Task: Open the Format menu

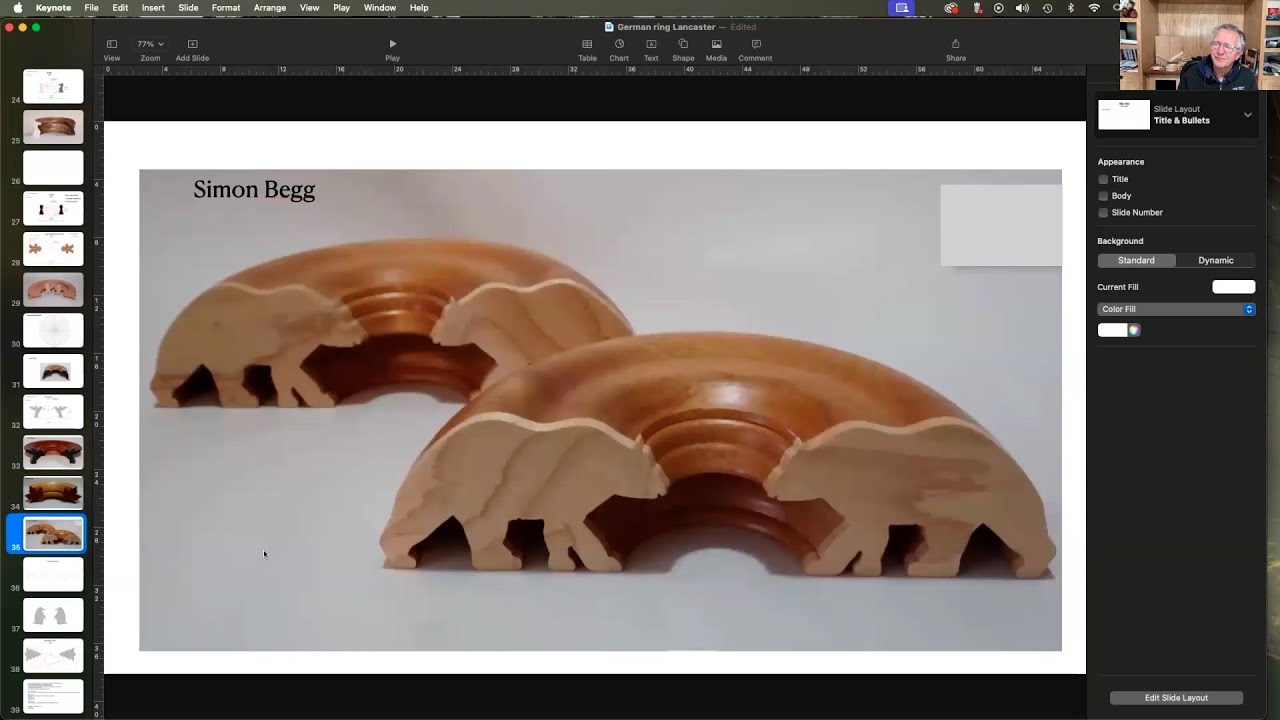Action: [226, 8]
